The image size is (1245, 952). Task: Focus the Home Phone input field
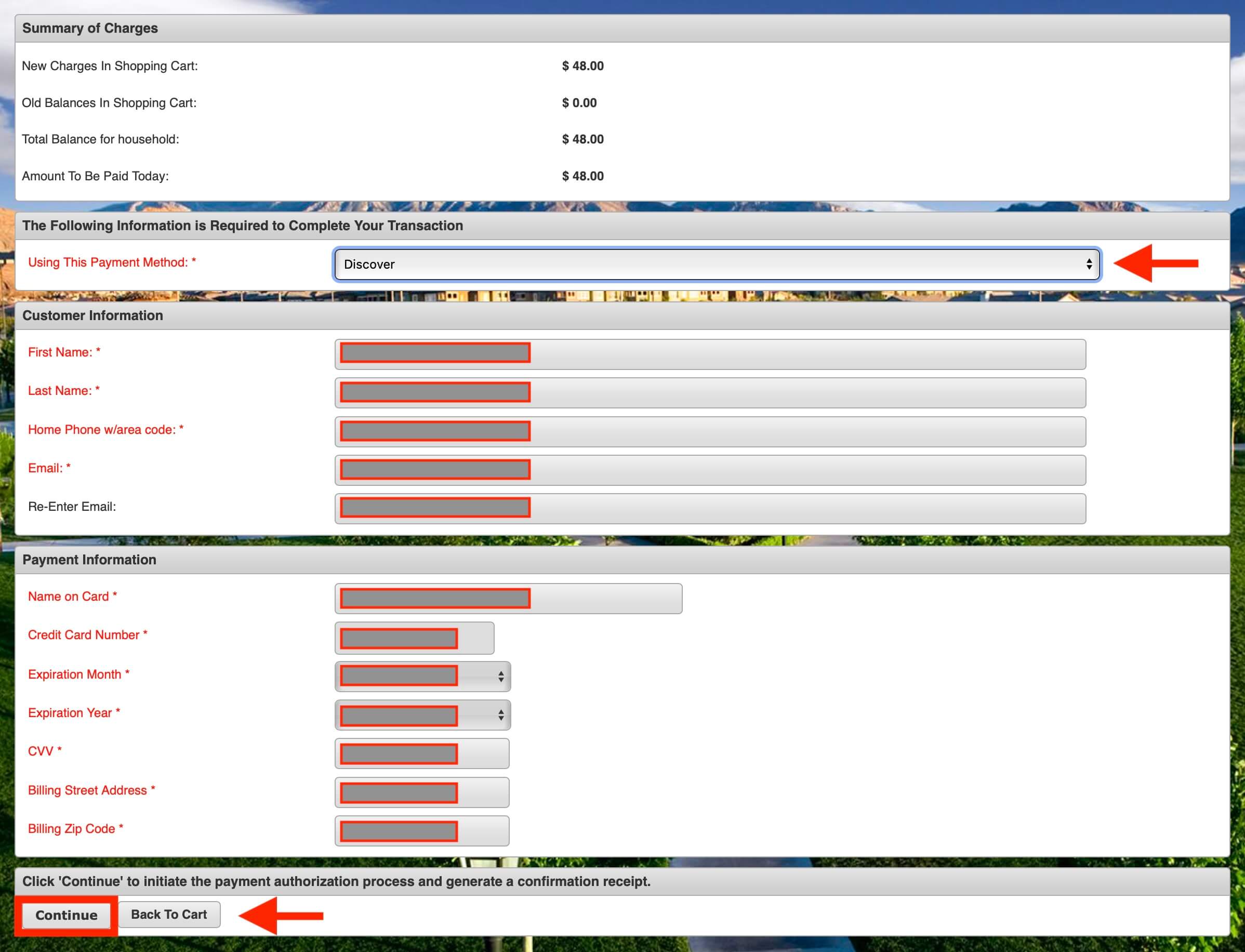click(x=709, y=431)
